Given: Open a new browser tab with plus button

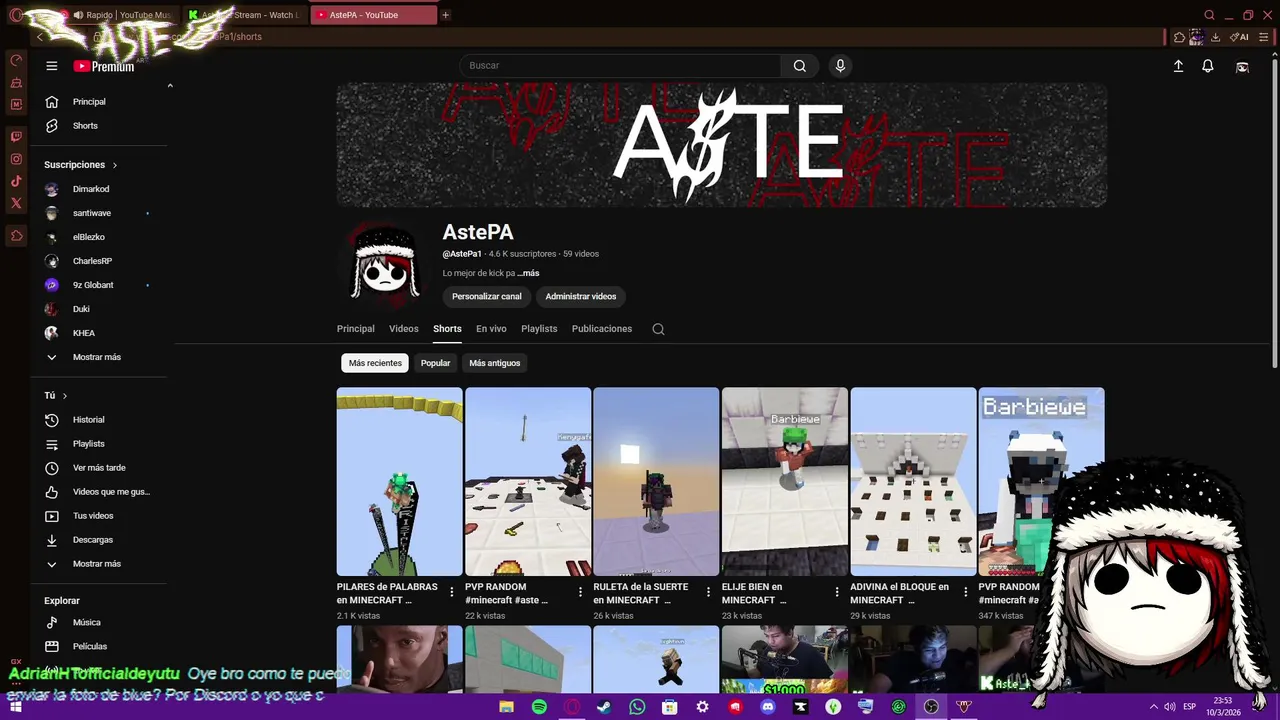Looking at the screenshot, I should click(x=445, y=15).
